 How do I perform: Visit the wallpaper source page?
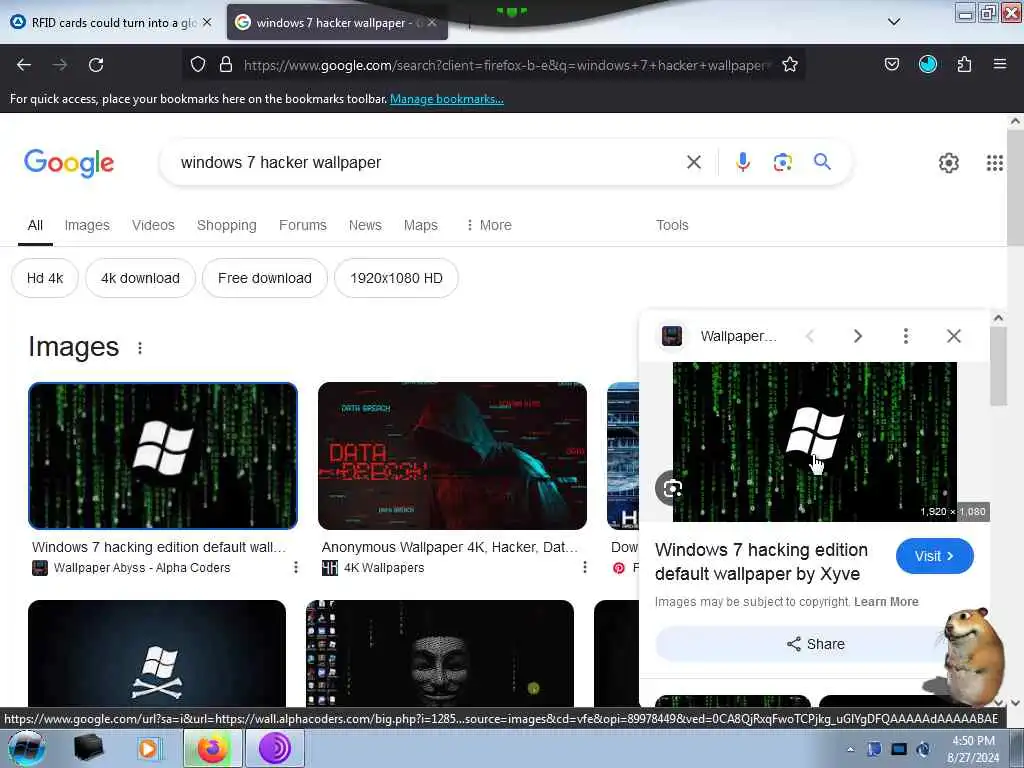(x=935, y=556)
